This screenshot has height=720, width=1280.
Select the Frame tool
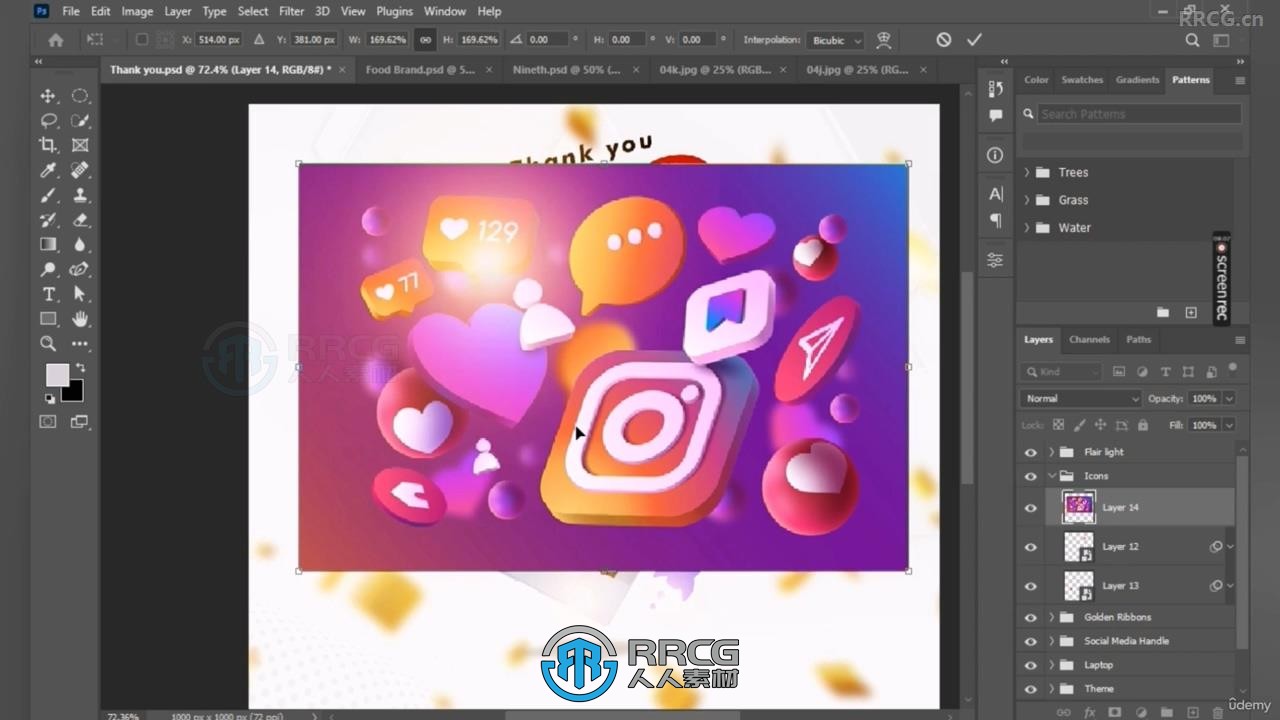(x=80, y=145)
